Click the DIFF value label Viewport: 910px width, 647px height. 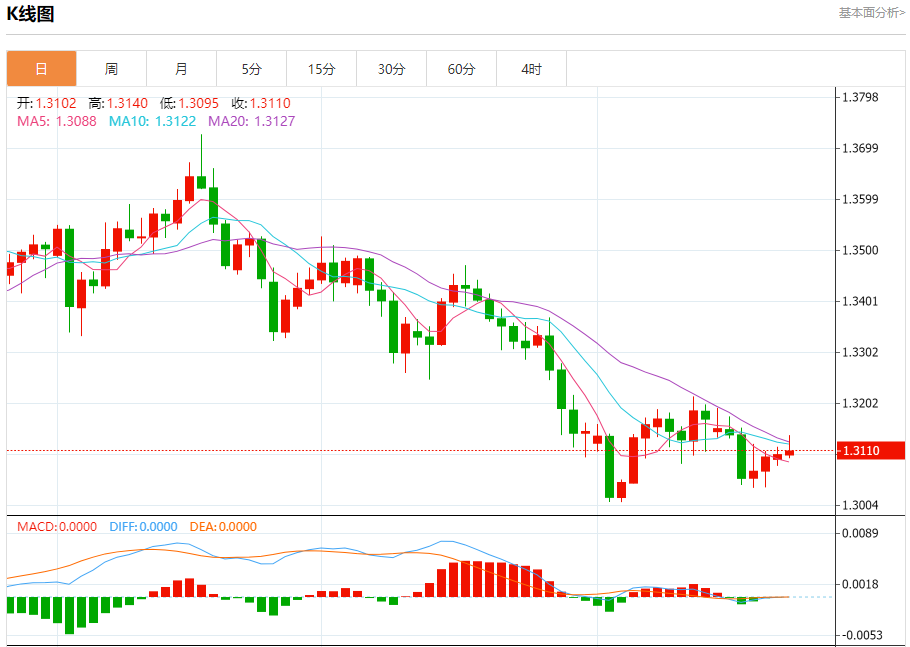(141, 526)
